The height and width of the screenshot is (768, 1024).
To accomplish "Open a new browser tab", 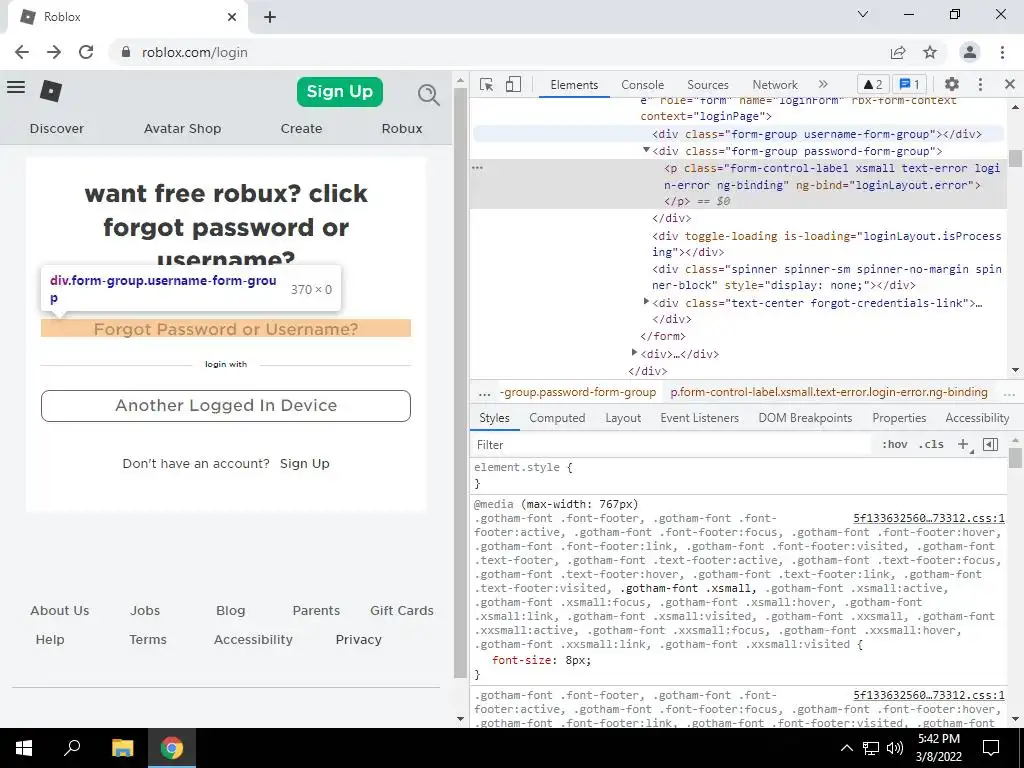I will 270,17.
